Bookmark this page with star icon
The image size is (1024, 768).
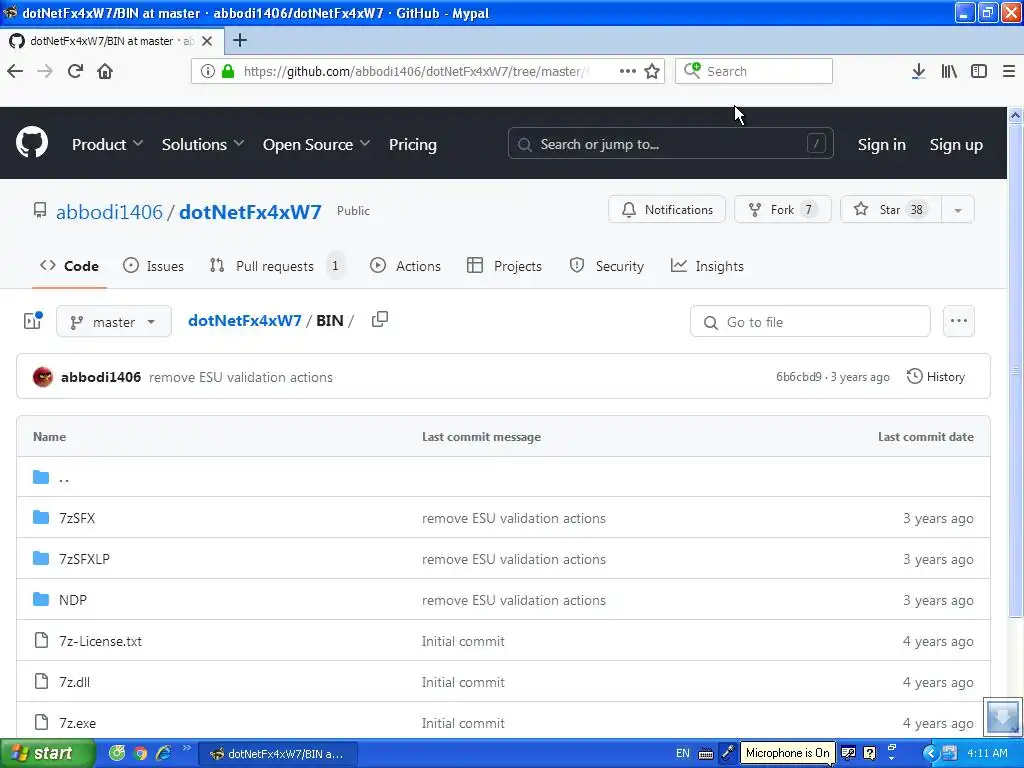652,71
